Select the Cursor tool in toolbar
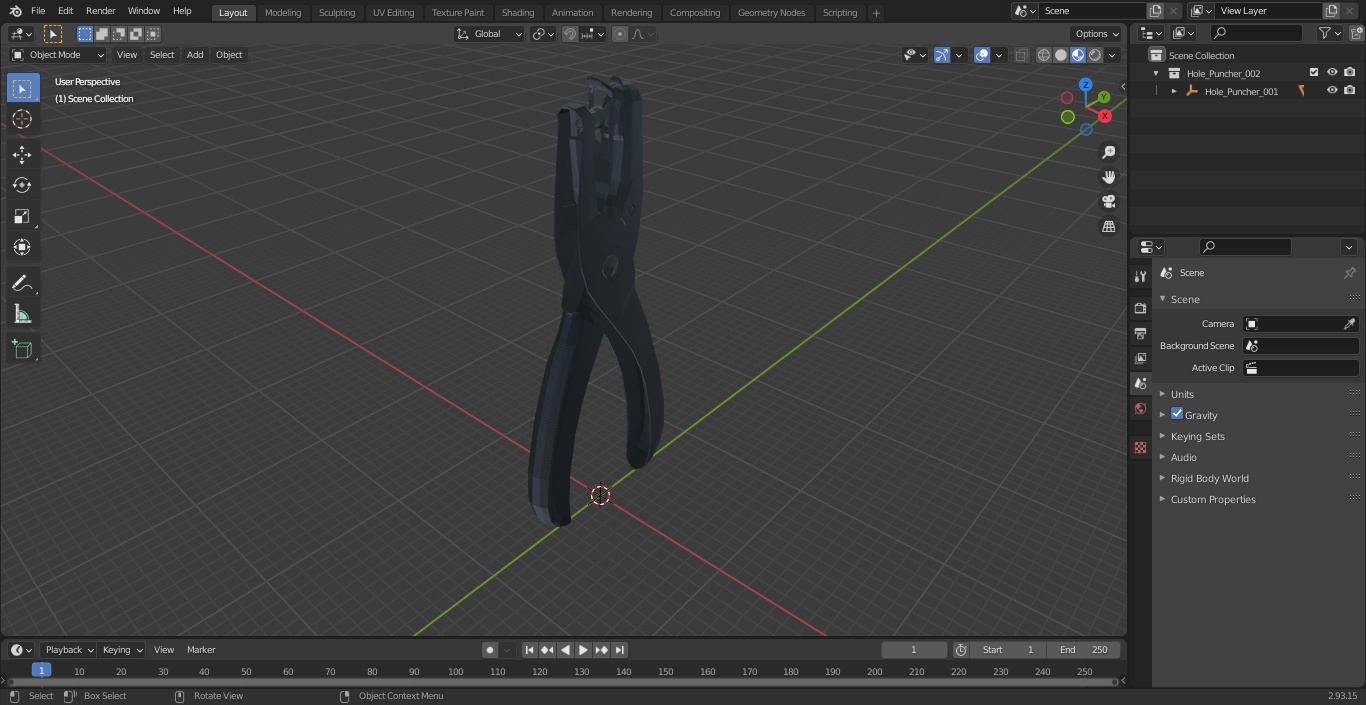Viewport: 1366px width, 705px height. click(x=22, y=119)
